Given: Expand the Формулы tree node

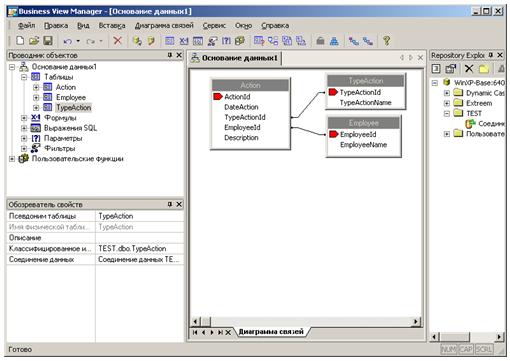Looking at the screenshot, I should pos(24,118).
